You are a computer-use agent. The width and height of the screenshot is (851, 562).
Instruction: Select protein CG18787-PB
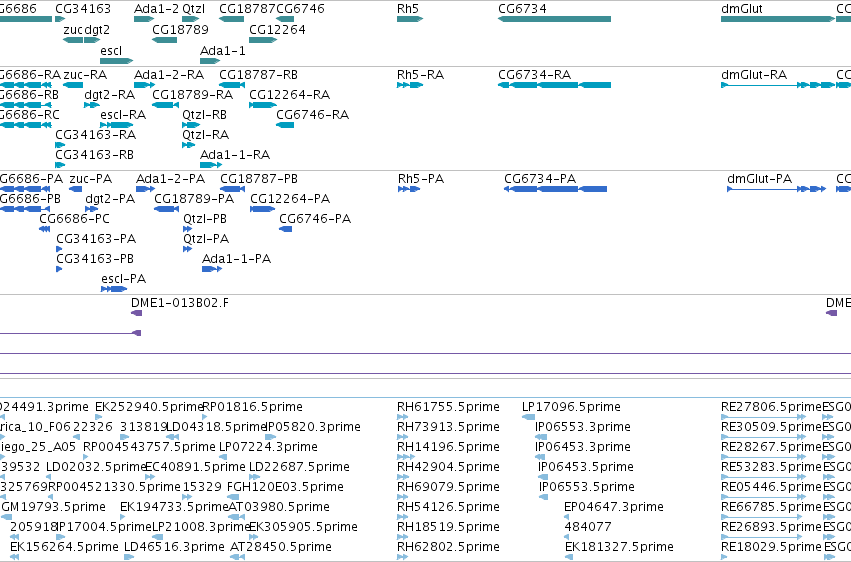click(x=232, y=189)
